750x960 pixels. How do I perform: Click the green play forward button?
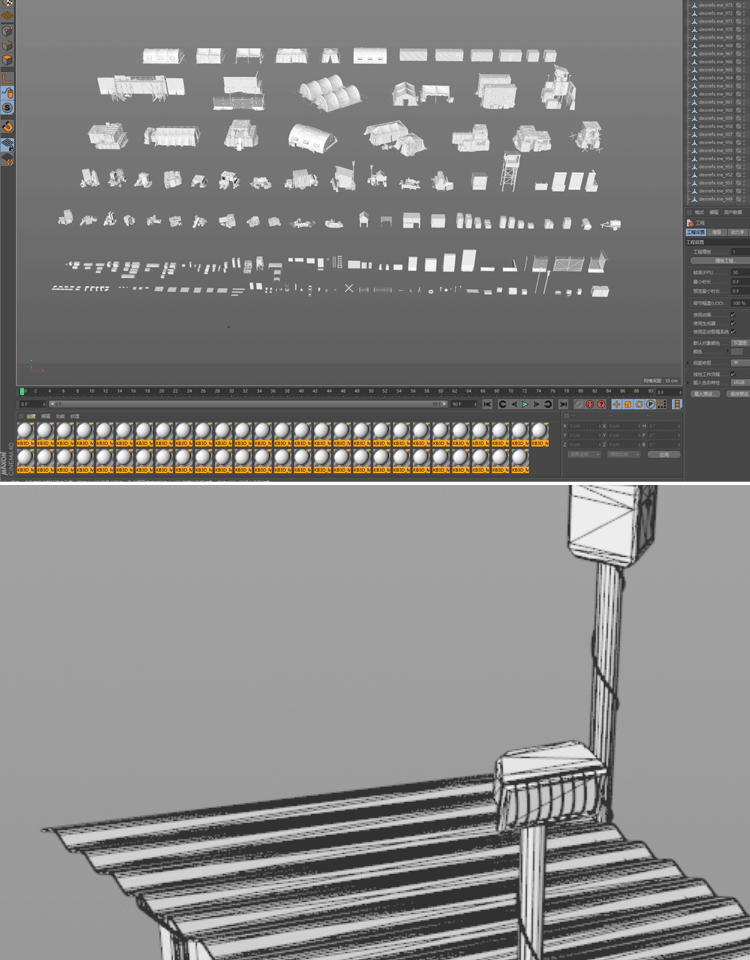525,404
